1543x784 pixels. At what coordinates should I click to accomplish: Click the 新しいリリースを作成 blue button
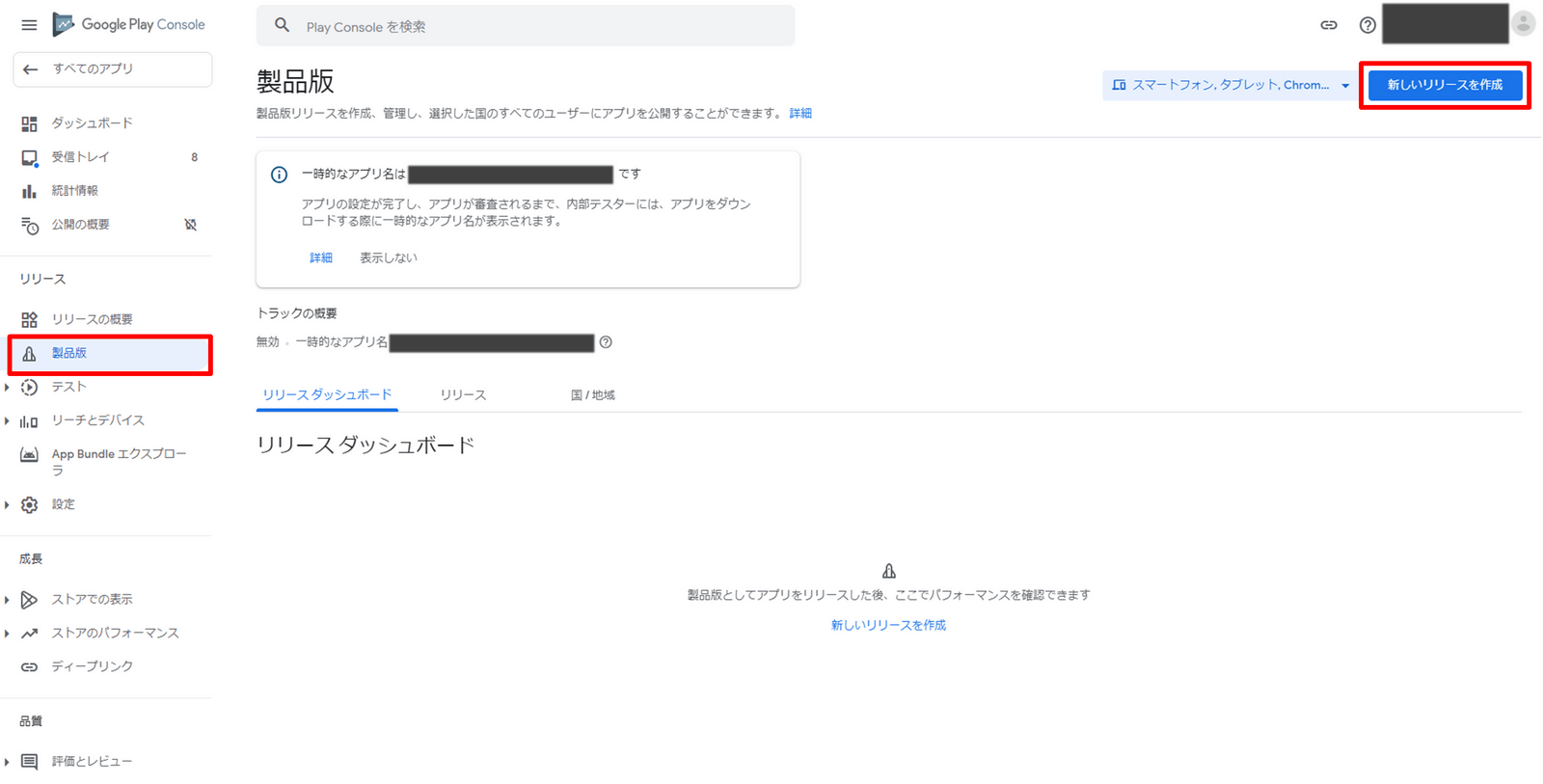[x=1445, y=85]
